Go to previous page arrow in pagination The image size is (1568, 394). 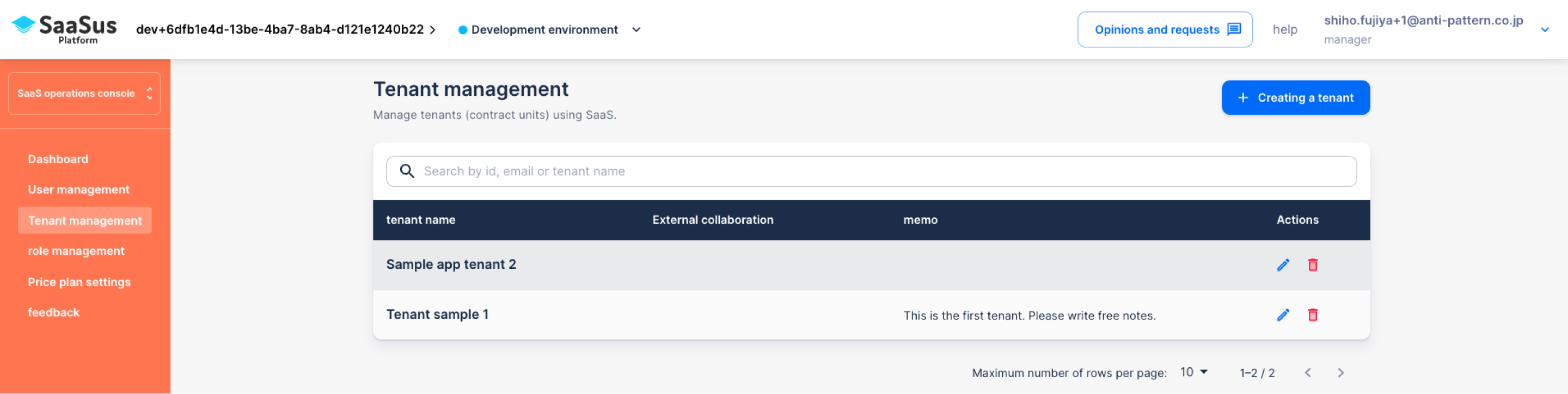(1307, 373)
